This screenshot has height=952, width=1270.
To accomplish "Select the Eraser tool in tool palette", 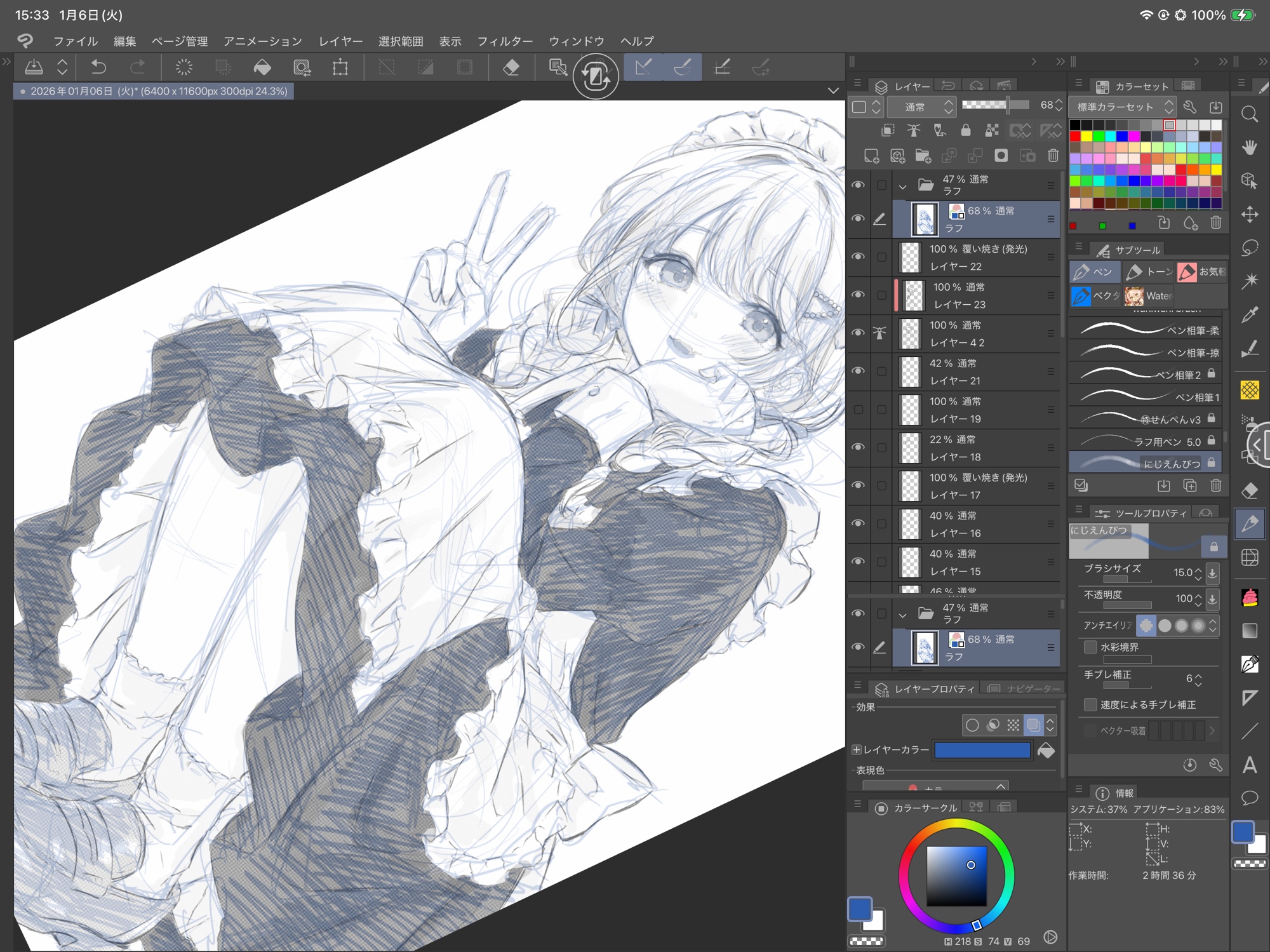I will (x=1250, y=490).
